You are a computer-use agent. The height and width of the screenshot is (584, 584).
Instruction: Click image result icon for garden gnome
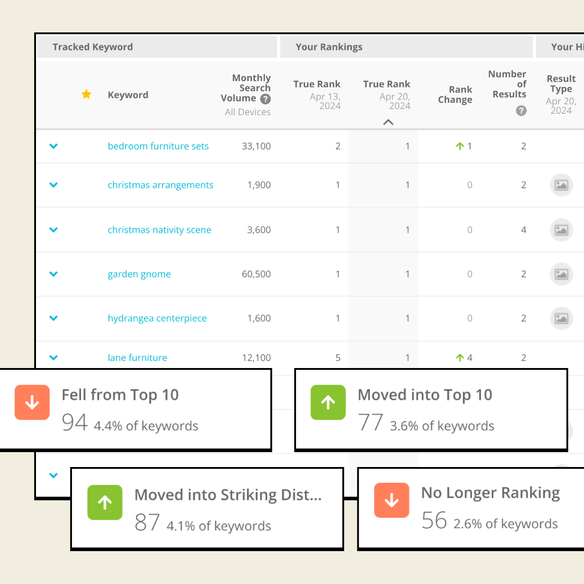click(561, 274)
